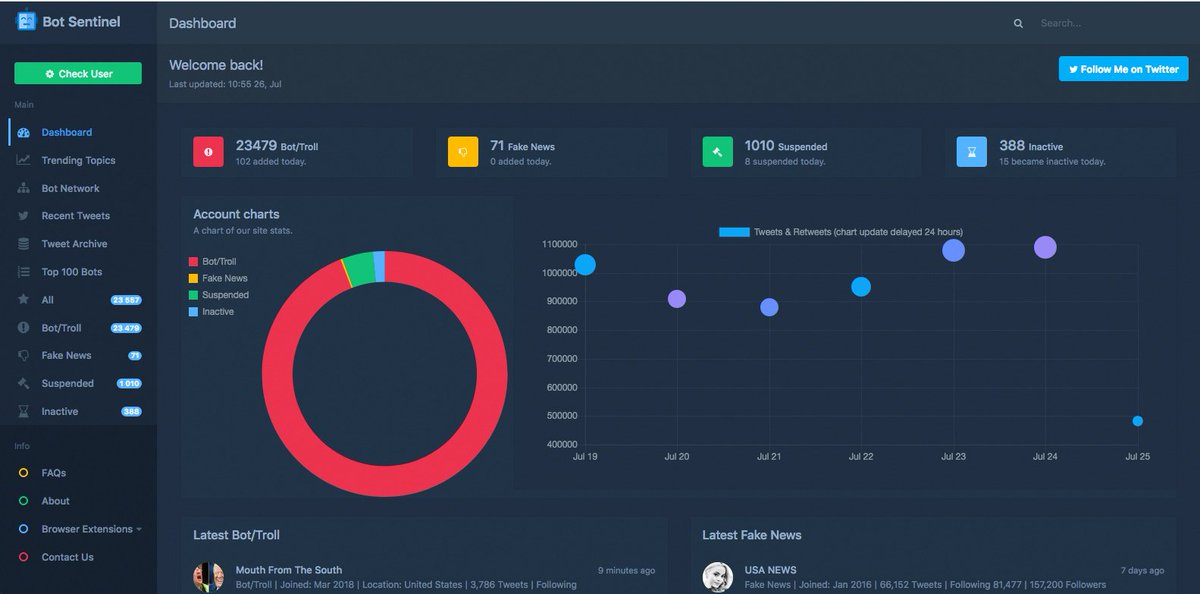Click the Jul 19 chart data point

click(585, 265)
